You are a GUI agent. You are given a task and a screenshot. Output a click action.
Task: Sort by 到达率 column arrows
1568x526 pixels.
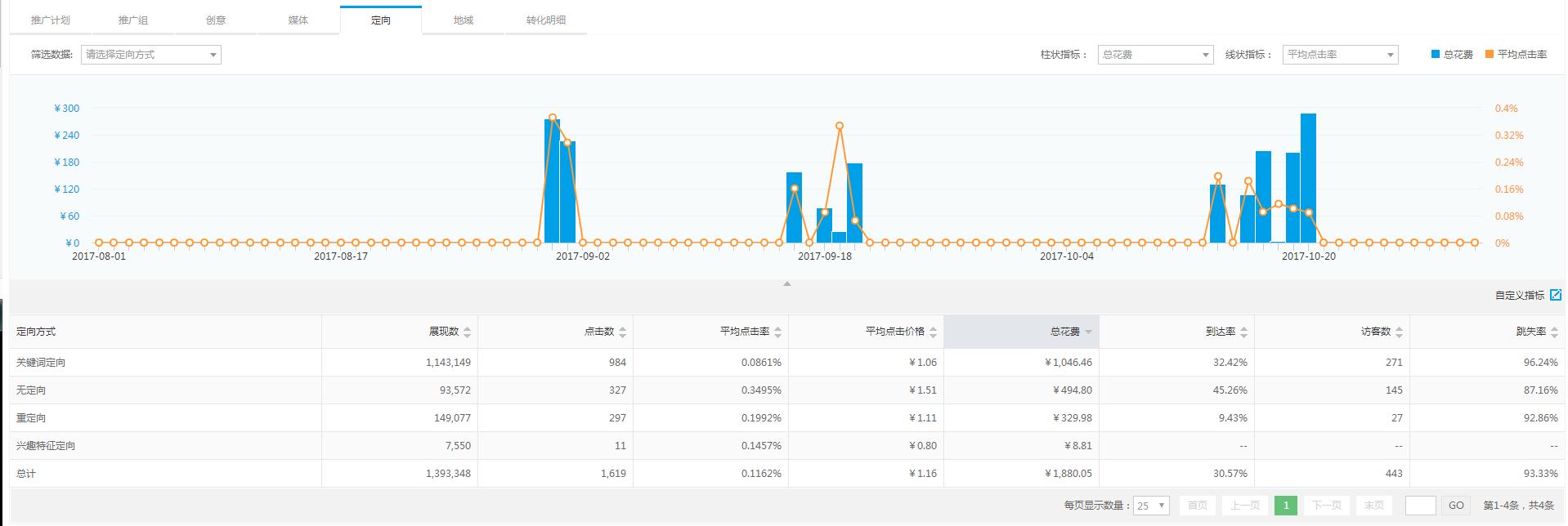[x=1243, y=332]
